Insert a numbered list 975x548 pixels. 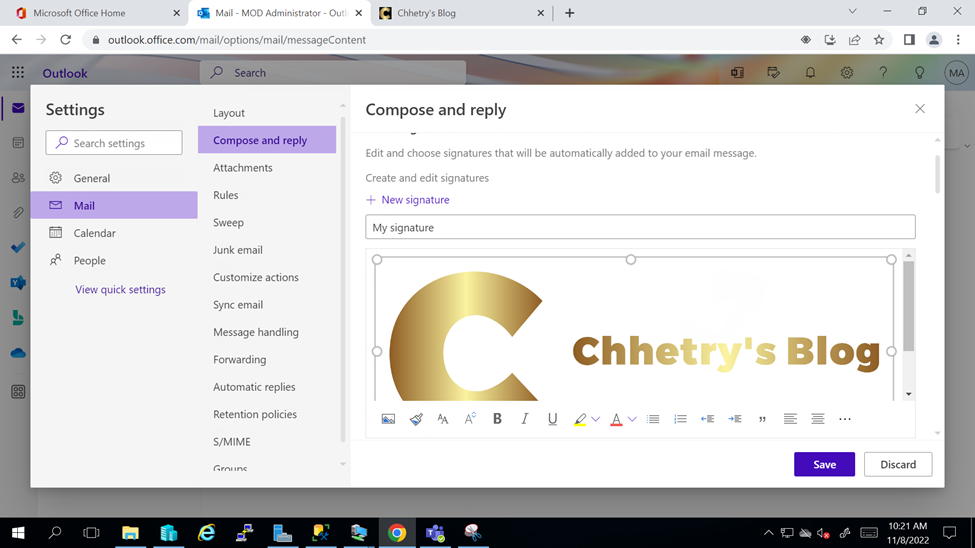click(680, 419)
